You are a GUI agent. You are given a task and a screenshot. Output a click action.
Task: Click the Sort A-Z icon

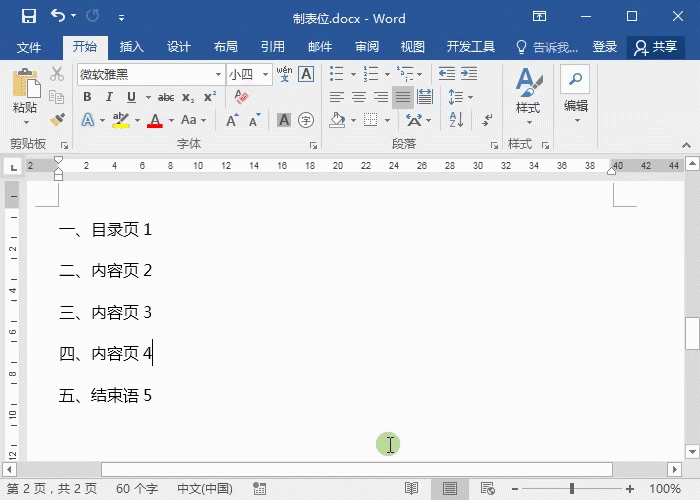pyautogui.click(x=456, y=120)
